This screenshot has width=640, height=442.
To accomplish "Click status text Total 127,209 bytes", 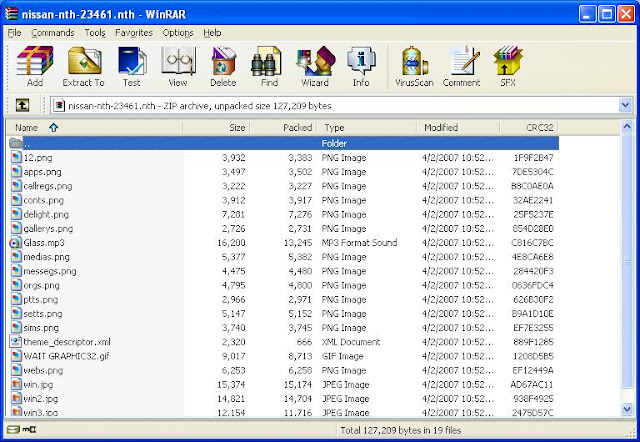I will (x=400, y=430).
